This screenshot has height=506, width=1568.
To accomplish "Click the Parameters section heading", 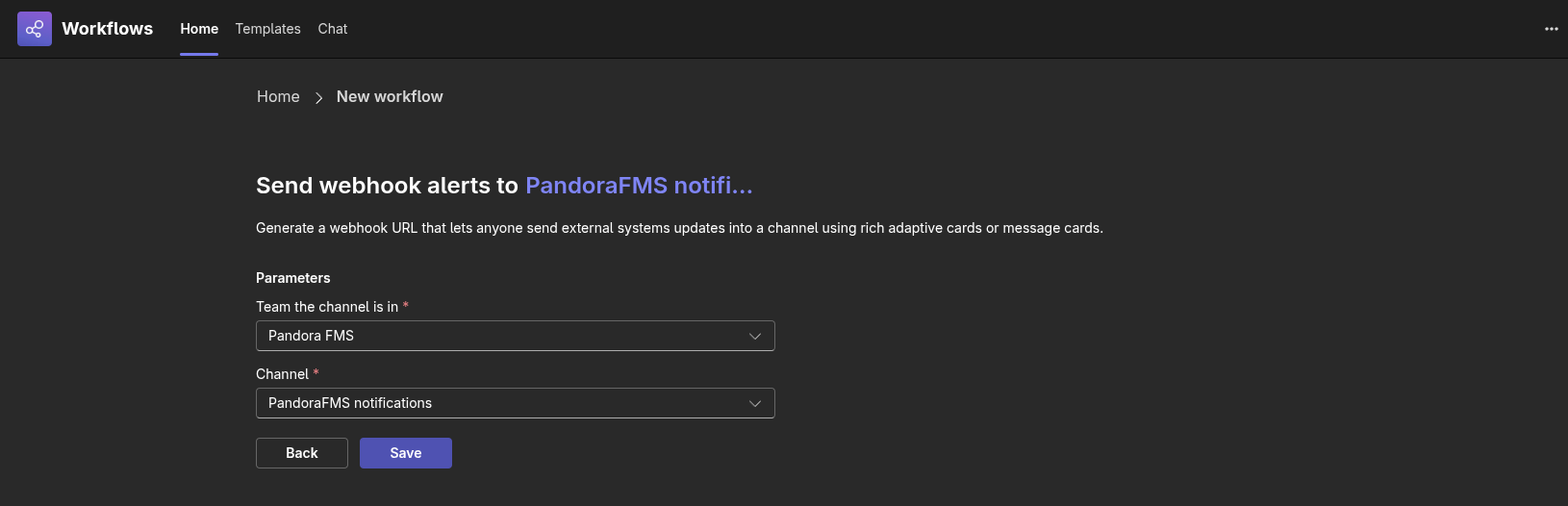I will click(293, 278).
